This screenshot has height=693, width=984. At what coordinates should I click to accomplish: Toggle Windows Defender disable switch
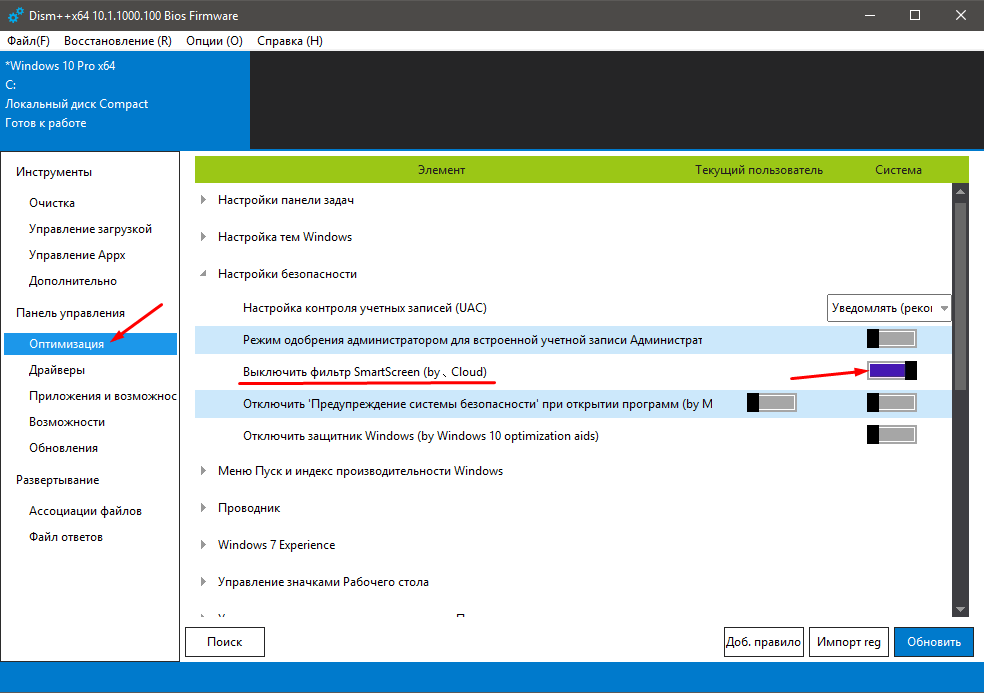[x=892, y=434]
